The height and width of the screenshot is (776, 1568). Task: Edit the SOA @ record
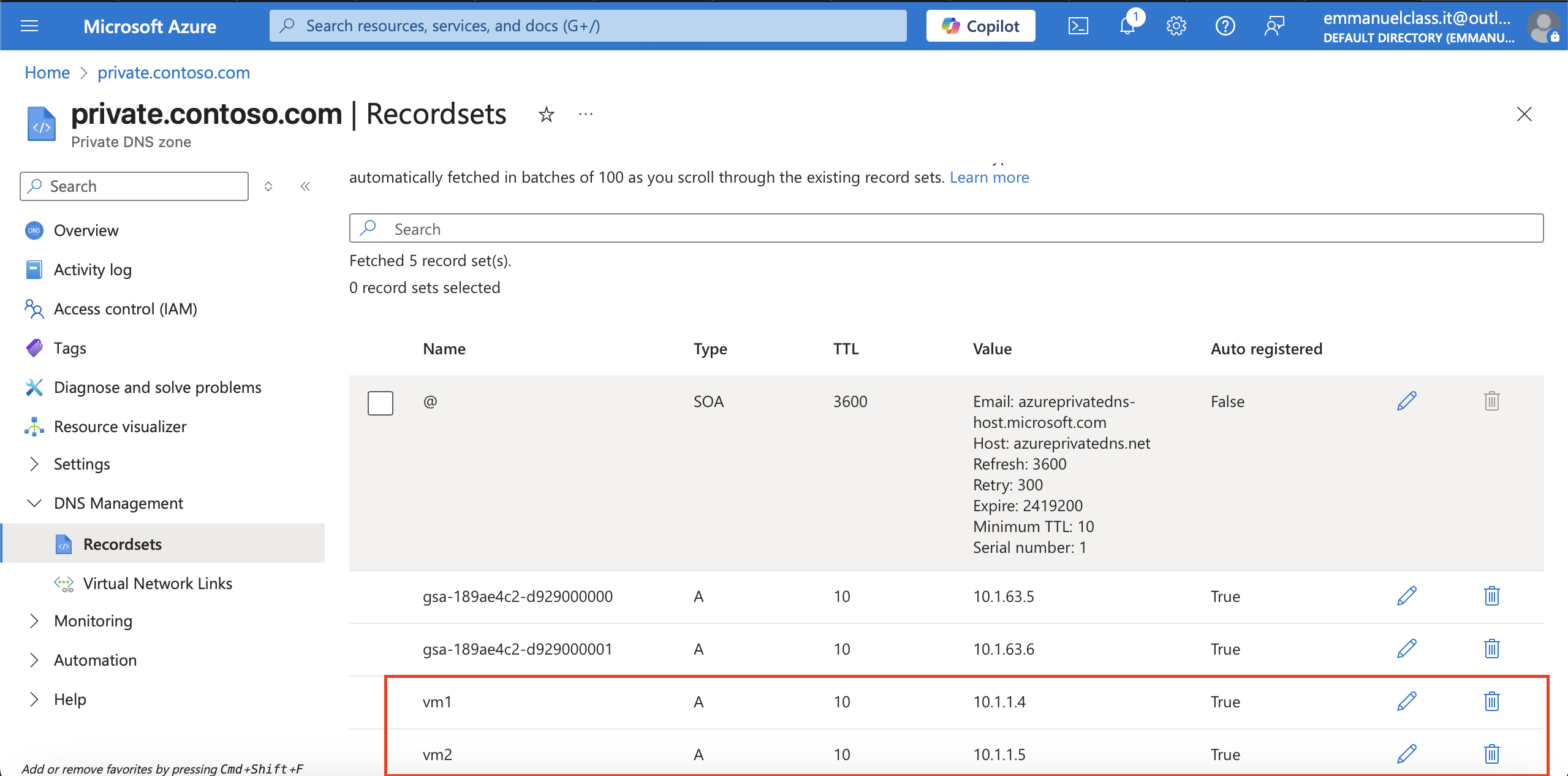tap(1406, 401)
